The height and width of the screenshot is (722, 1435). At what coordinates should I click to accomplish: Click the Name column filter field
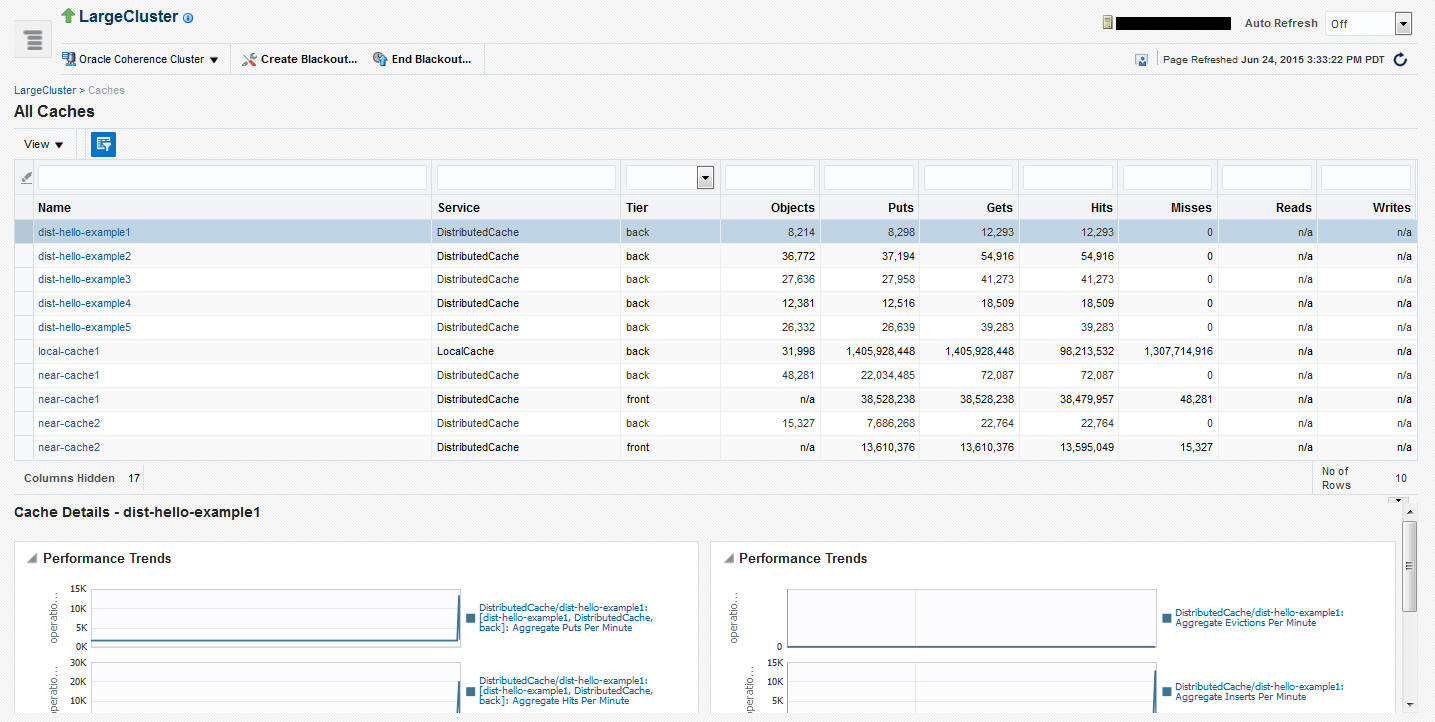click(232, 178)
